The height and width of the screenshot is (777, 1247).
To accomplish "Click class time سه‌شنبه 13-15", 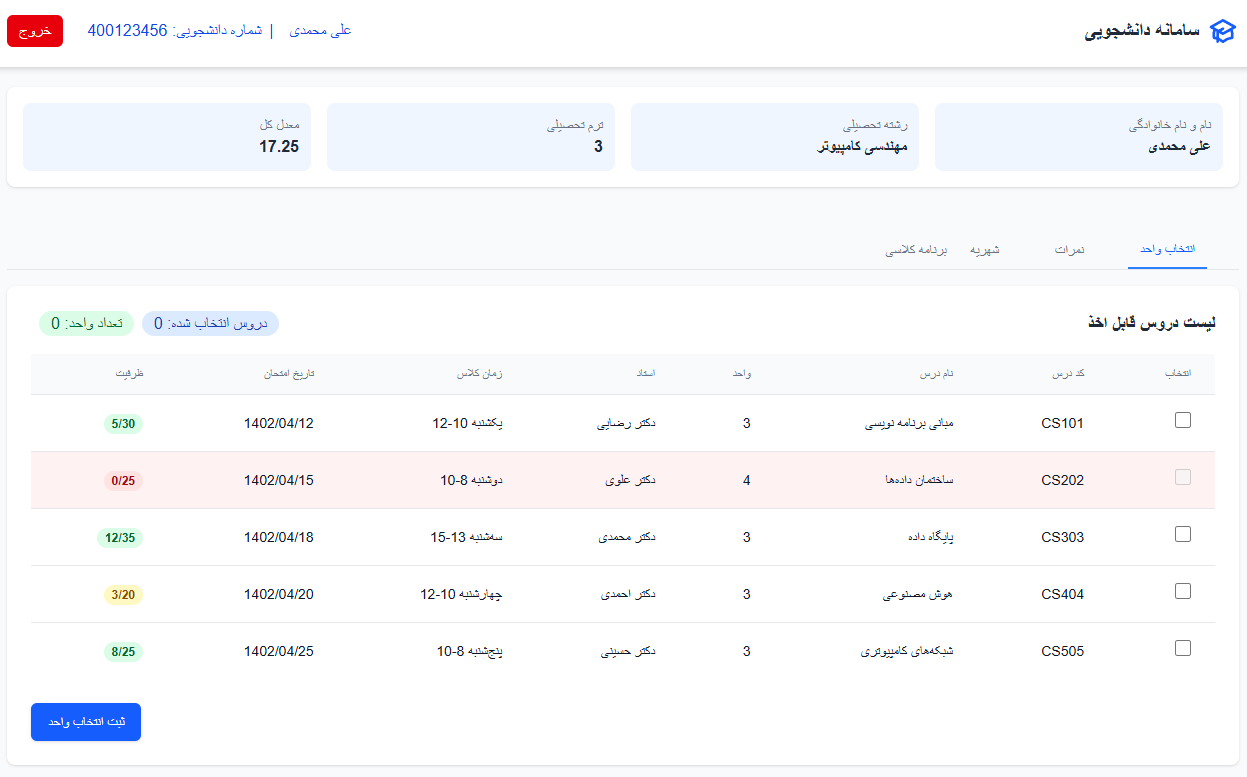I will click(x=466, y=537).
